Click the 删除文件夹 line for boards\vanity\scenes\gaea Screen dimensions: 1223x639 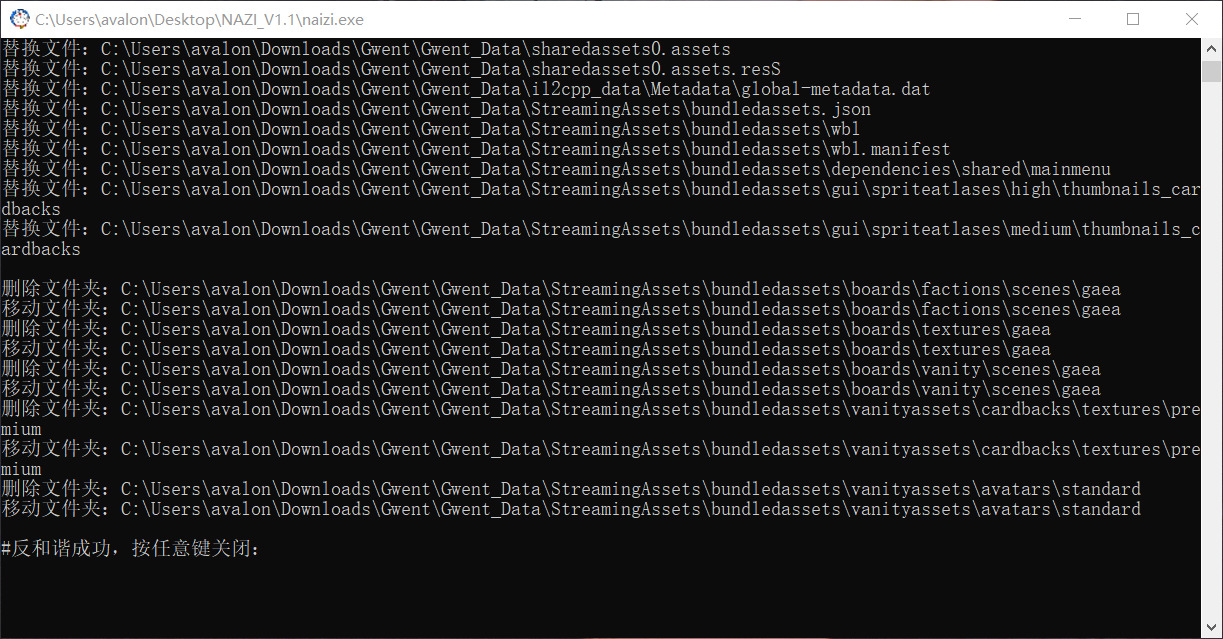coord(550,369)
